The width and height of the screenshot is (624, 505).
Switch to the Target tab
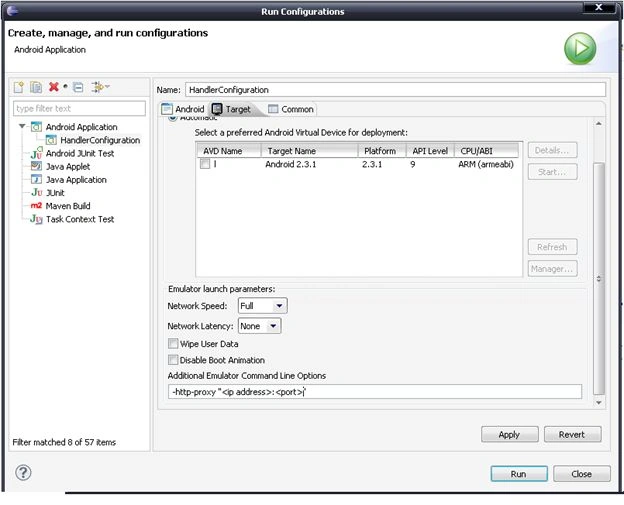point(232,109)
